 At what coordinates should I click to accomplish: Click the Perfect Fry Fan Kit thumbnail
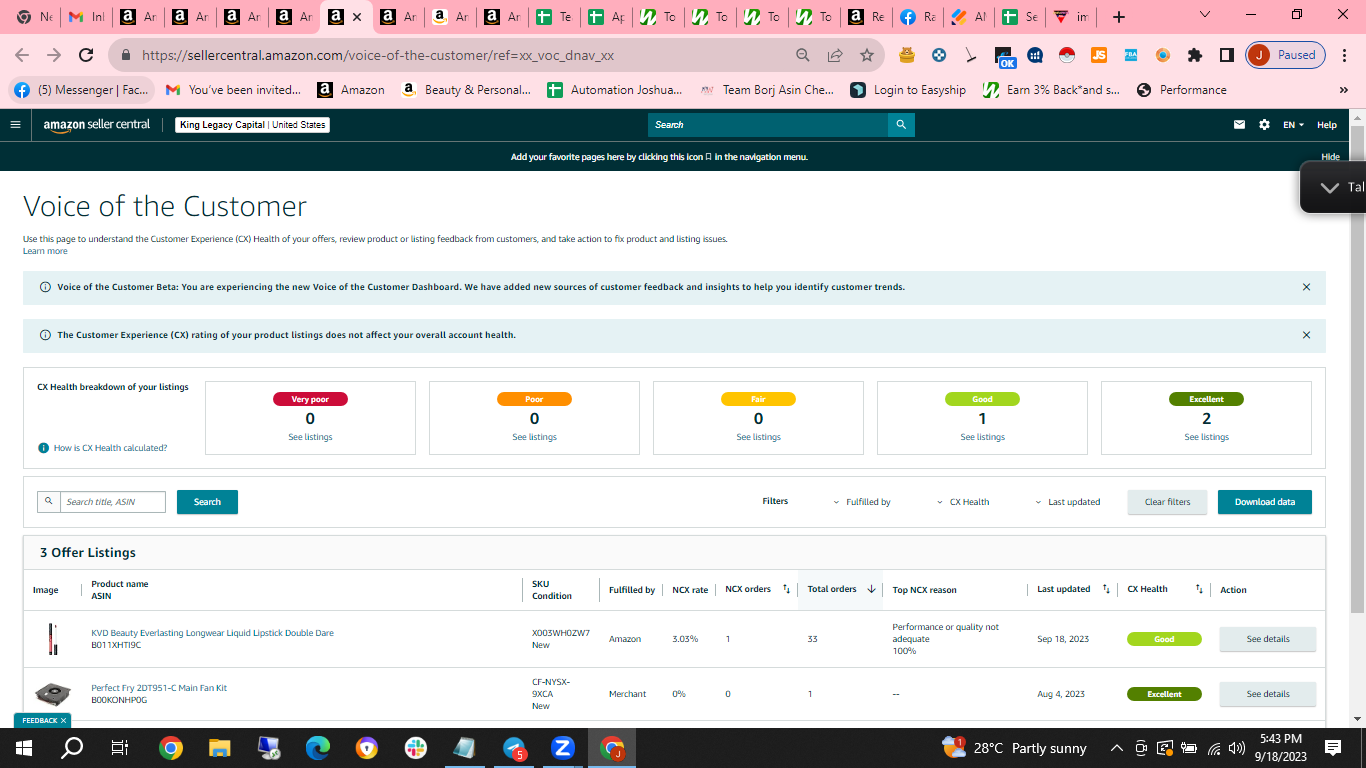click(53, 693)
